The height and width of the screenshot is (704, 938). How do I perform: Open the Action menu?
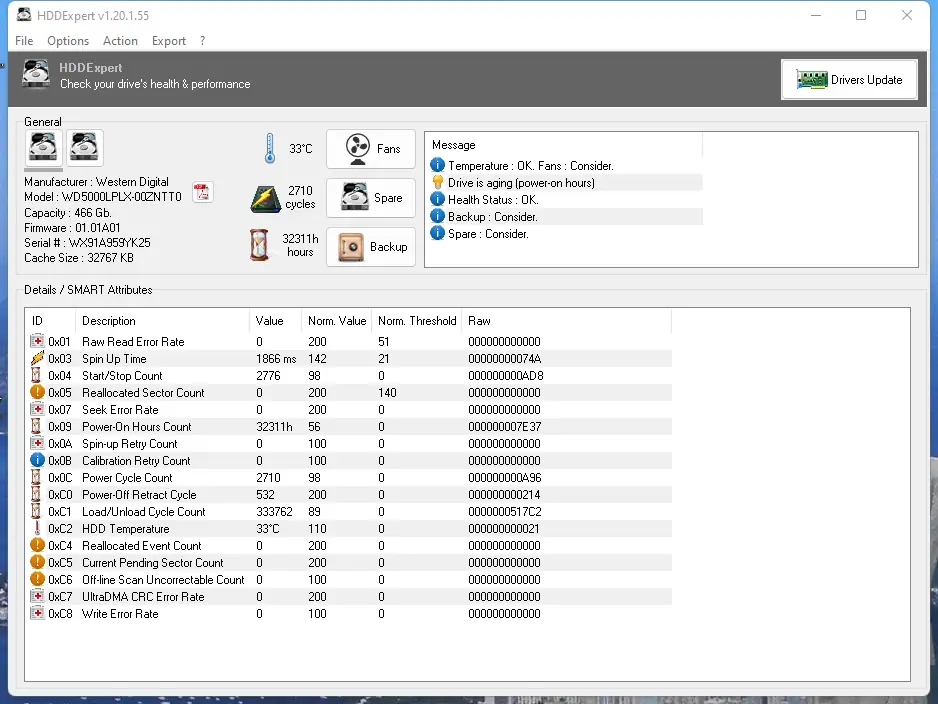(120, 41)
